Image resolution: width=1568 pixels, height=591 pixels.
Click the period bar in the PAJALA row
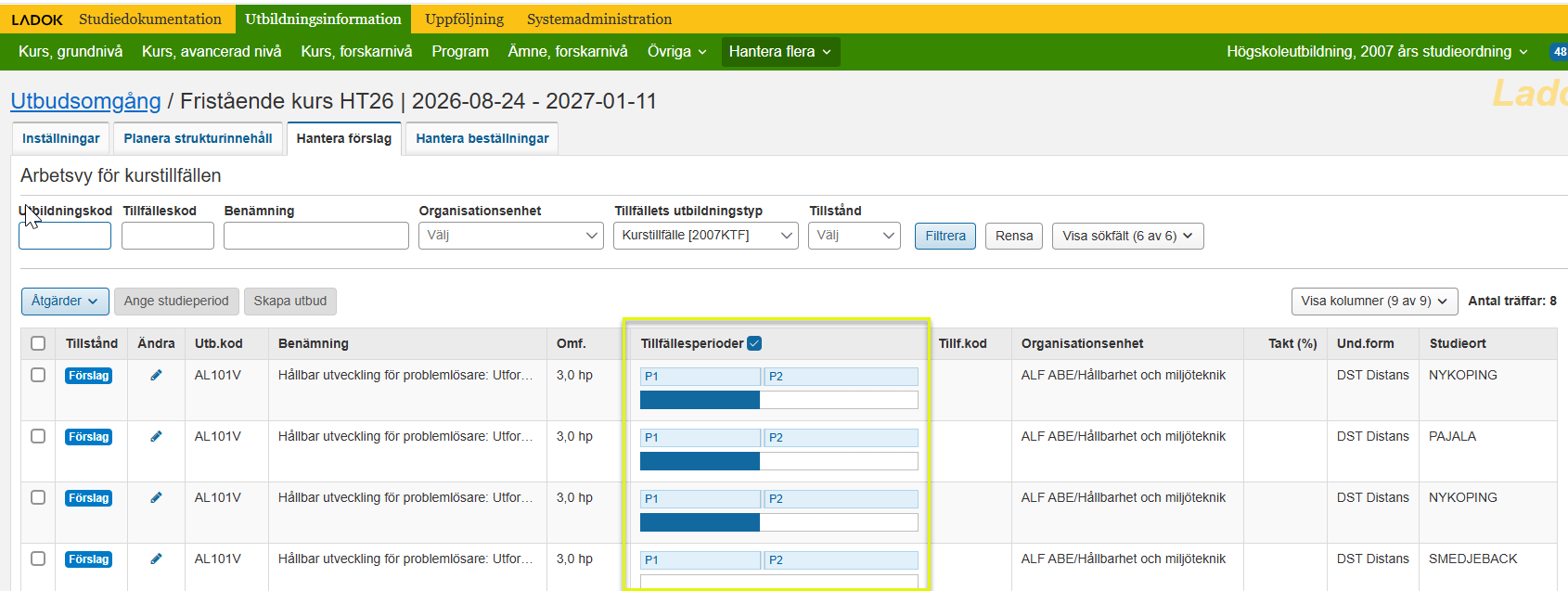click(779, 461)
